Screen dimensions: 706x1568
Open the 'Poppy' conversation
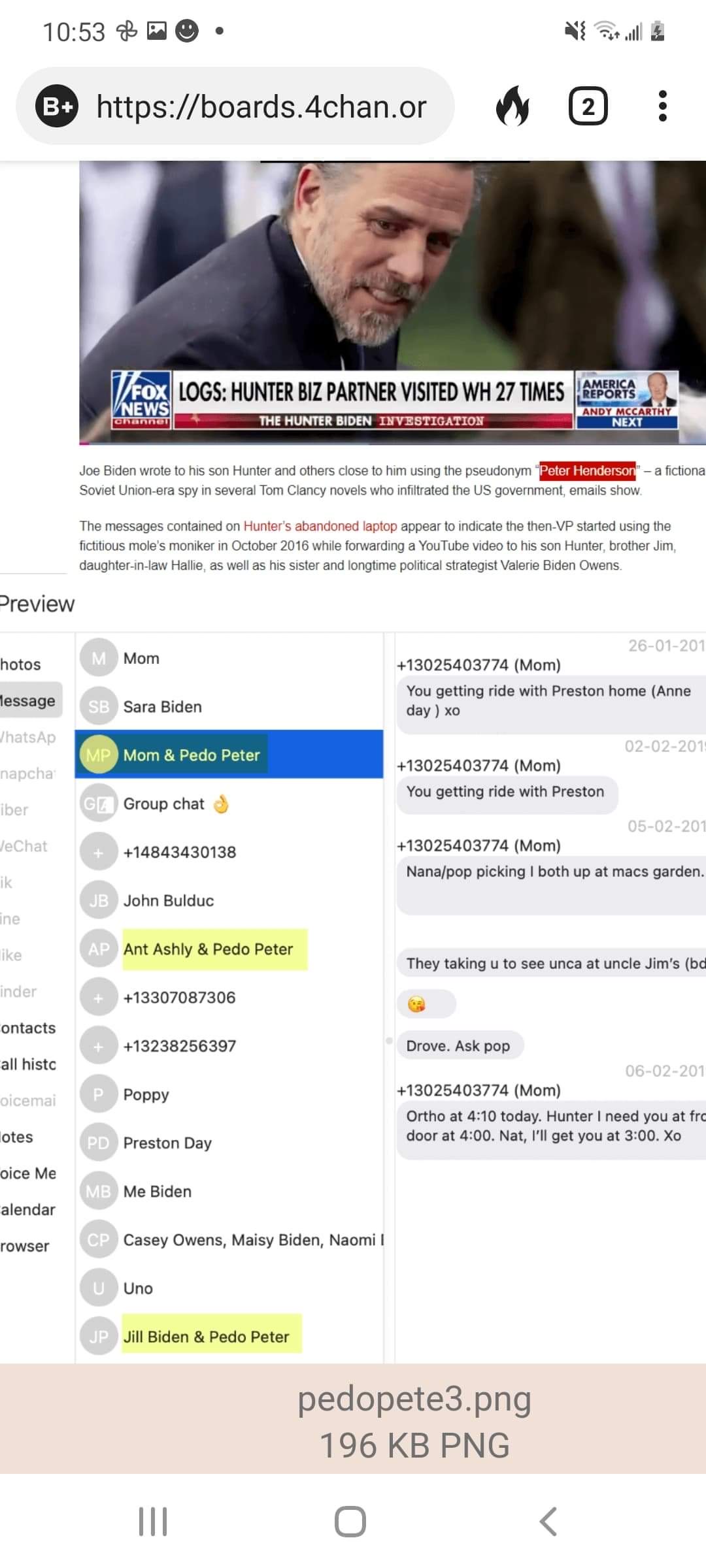[x=229, y=1094]
